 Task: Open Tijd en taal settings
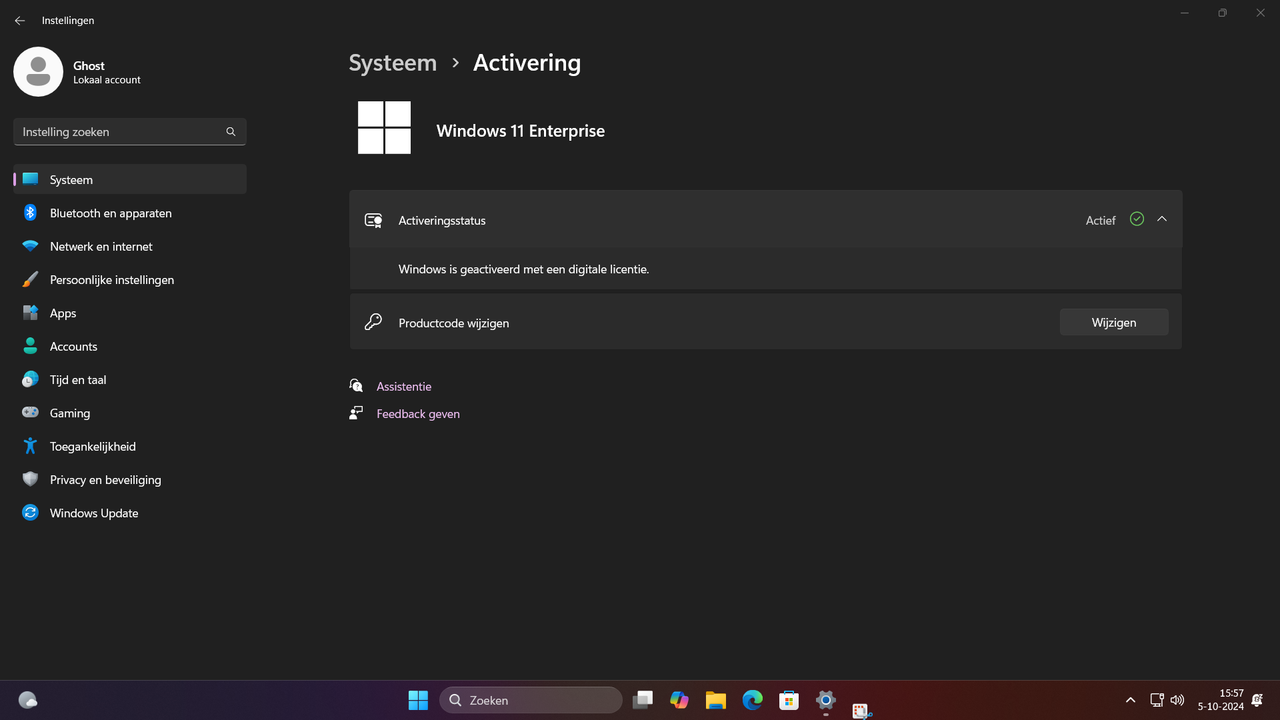[130, 380]
